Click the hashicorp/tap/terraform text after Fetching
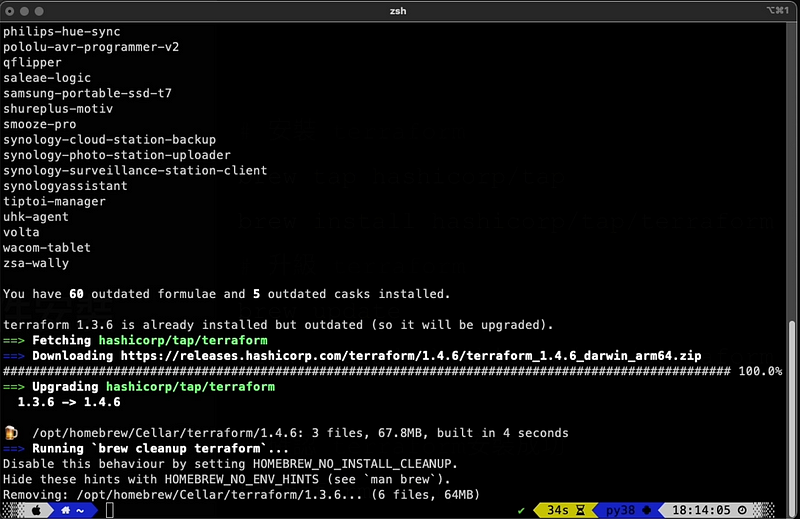800x519 pixels. (183, 340)
